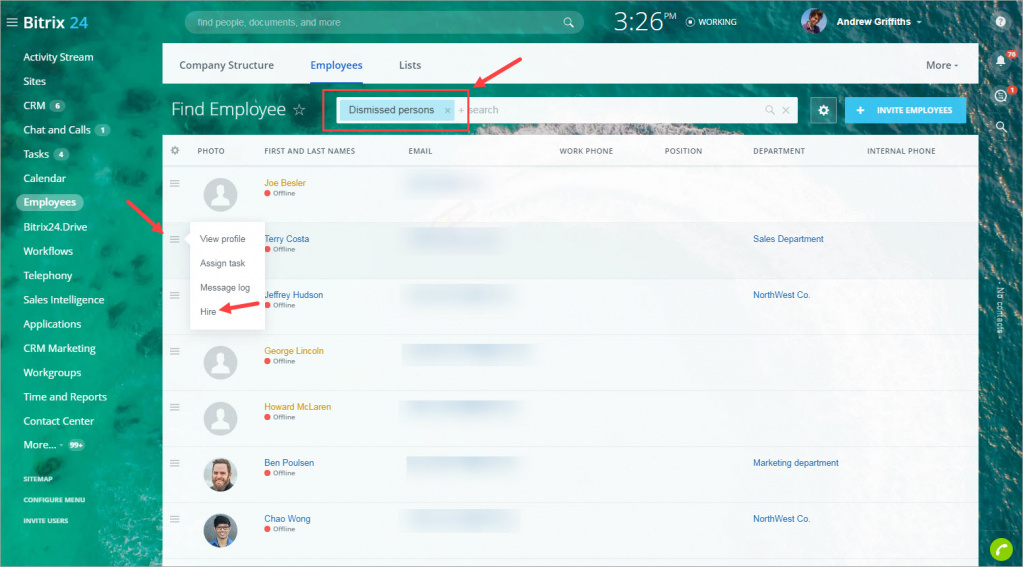1023x567 pixels.
Task: Expand the More... item in left sidebar
Action: (43, 445)
